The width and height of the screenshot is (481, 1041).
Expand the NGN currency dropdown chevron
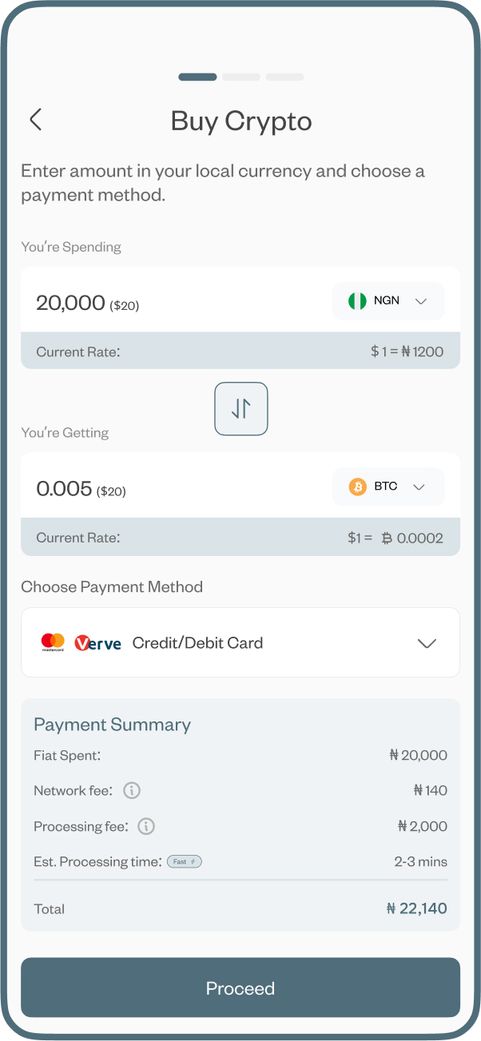[x=421, y=301]
